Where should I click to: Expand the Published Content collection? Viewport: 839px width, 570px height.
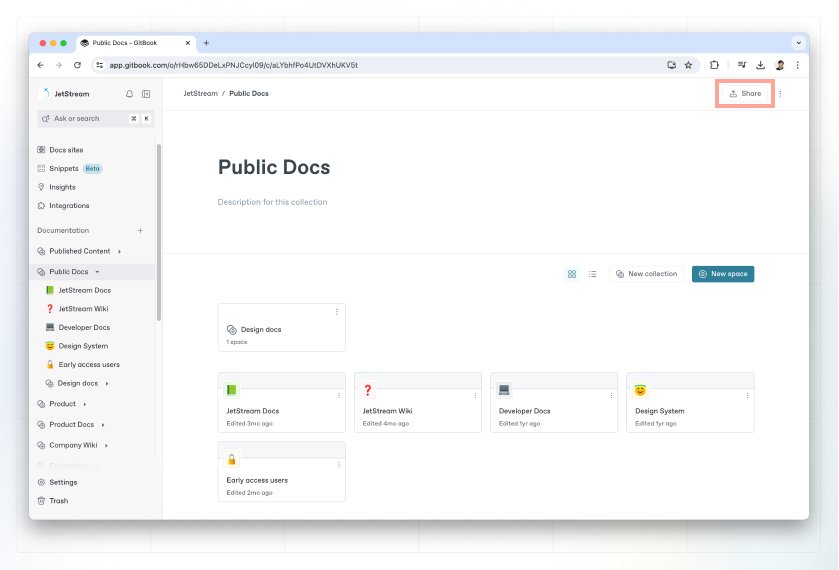click(x=120, y=252)
